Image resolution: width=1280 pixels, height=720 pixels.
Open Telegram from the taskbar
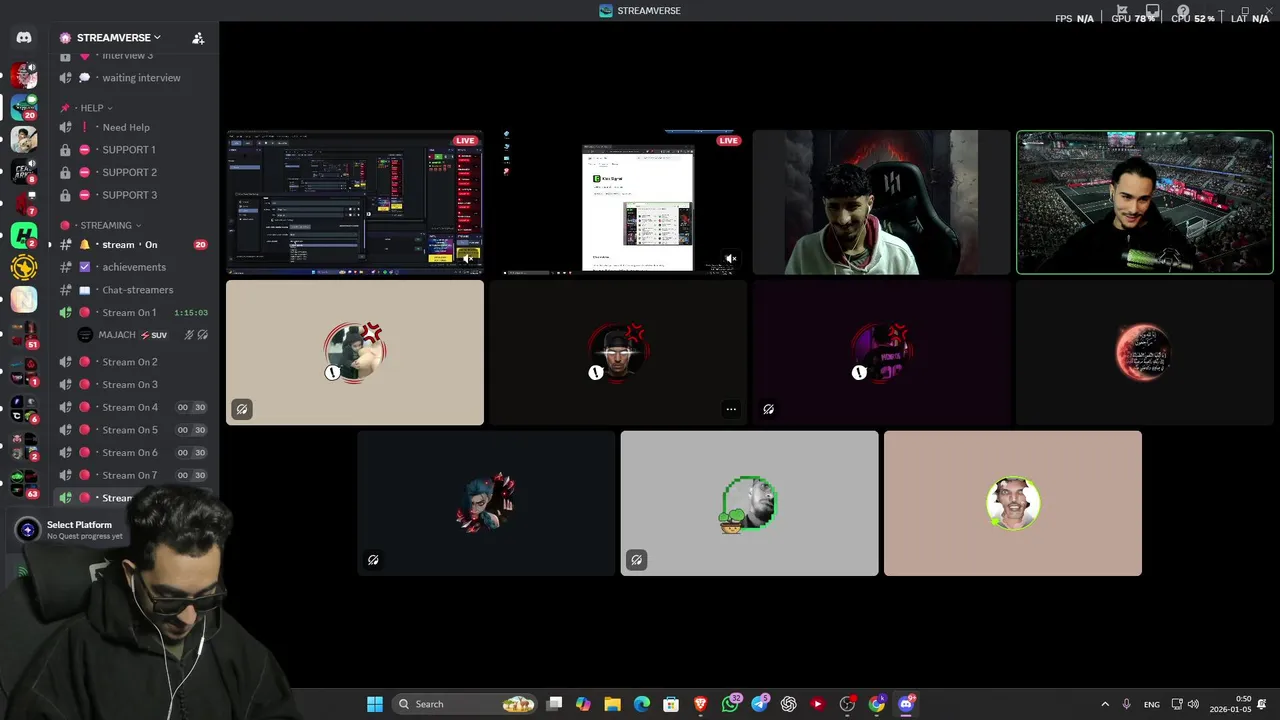760,704
